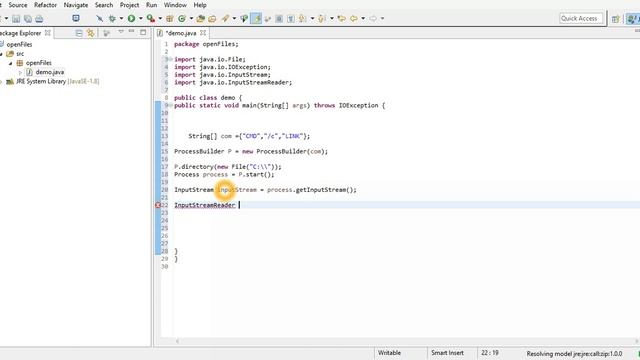Collapse the main method fold on line 9
This screenshot has width=640, height=360.
[171, 106]
